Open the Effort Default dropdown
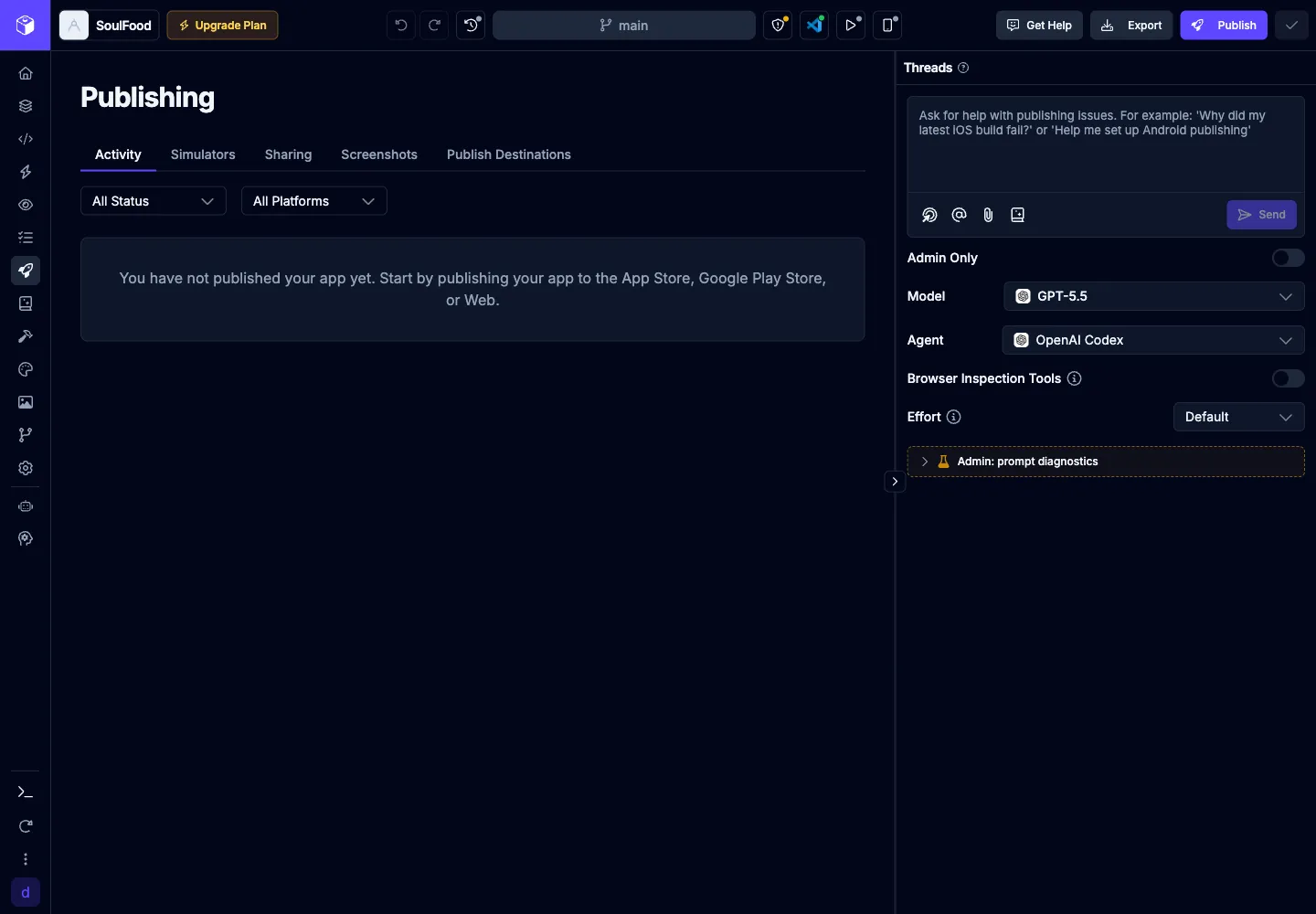 tap(1239, 417)
